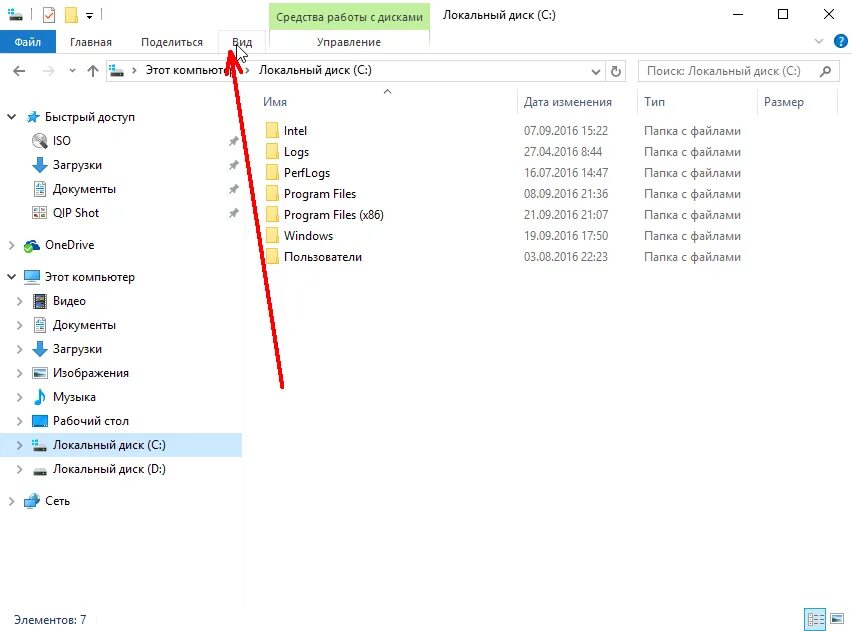Select OneDrive in the navigation pane
Screen dimensions: 852x631
[70, 245]
